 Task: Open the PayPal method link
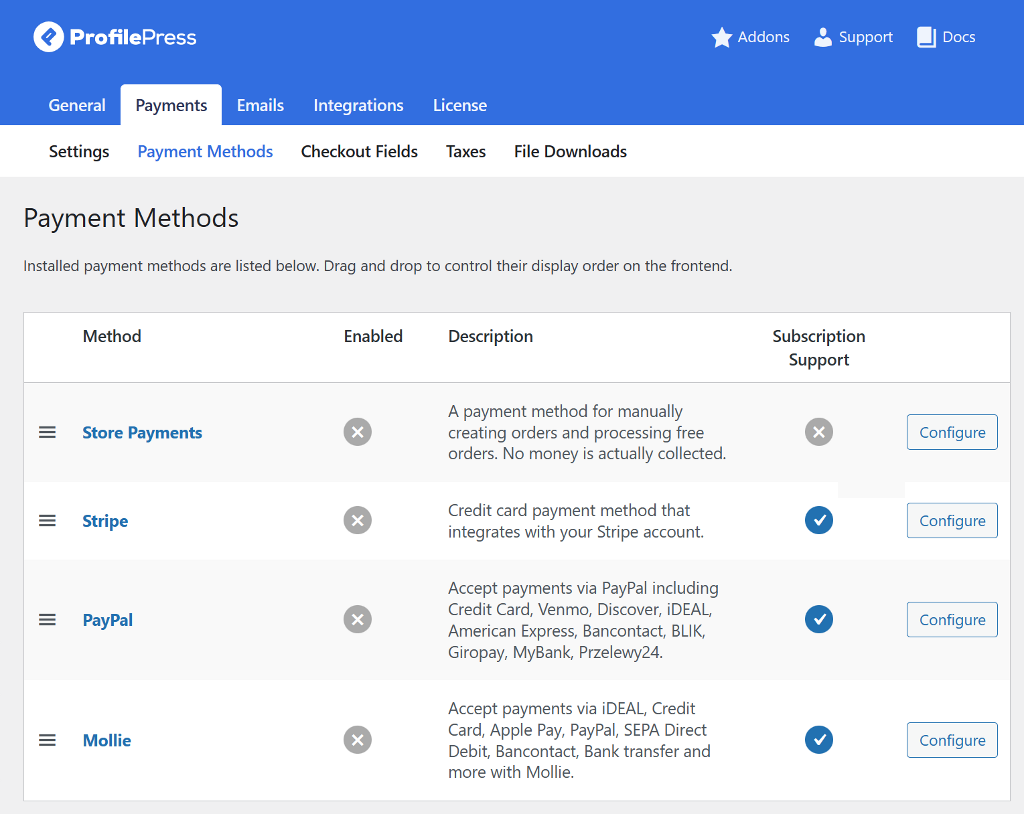(x=108, y=620)
